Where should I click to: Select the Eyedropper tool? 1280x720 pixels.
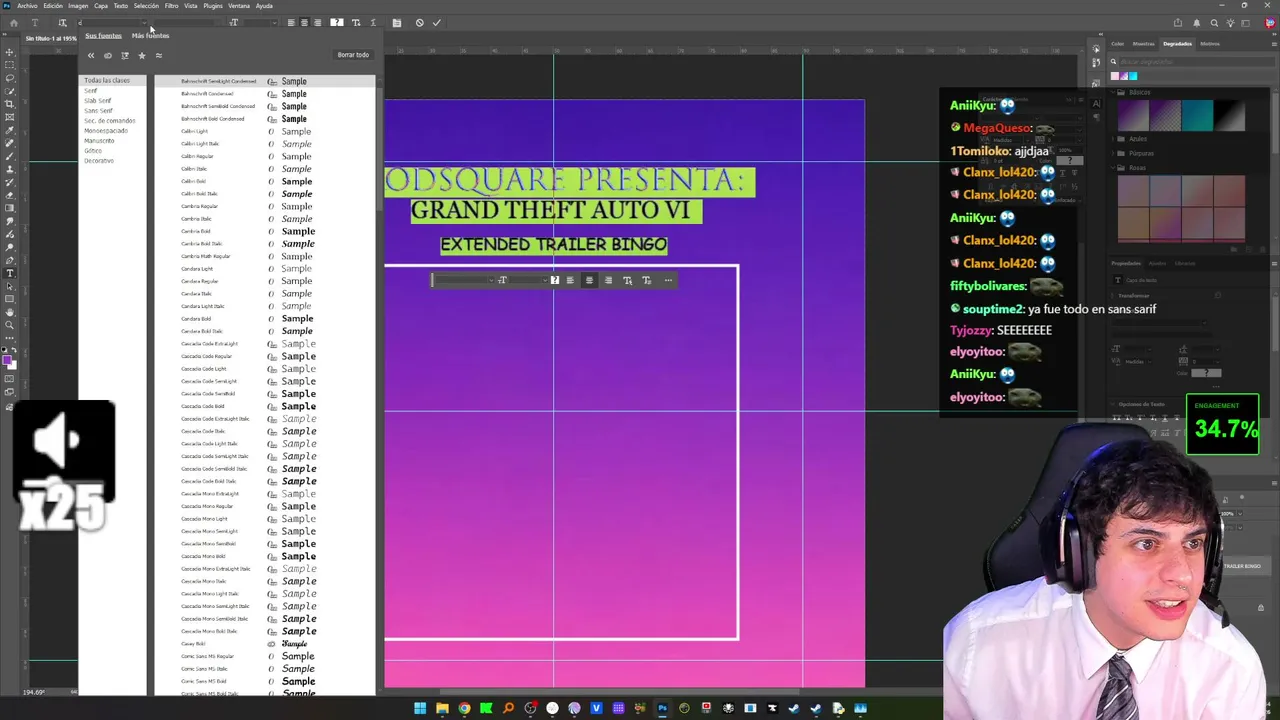(10, 130)
